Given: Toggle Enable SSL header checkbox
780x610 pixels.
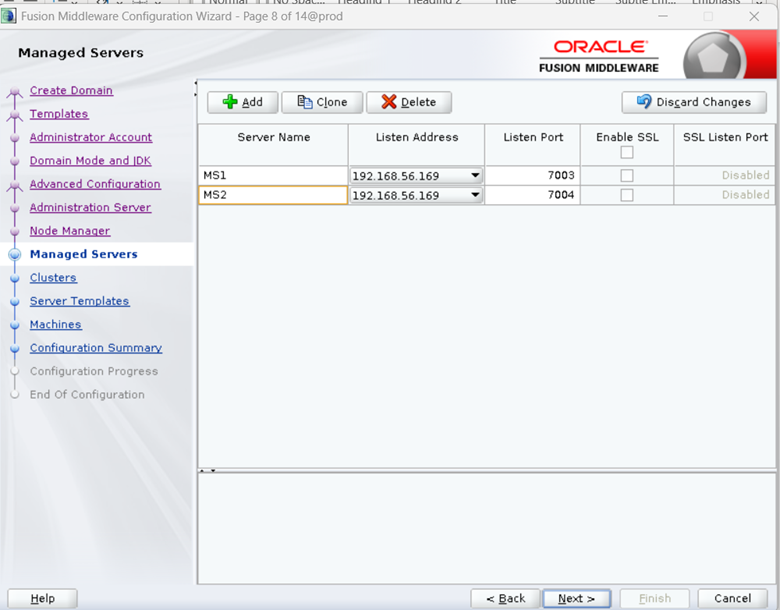Looking at the screenshot, I should point(627,152).
